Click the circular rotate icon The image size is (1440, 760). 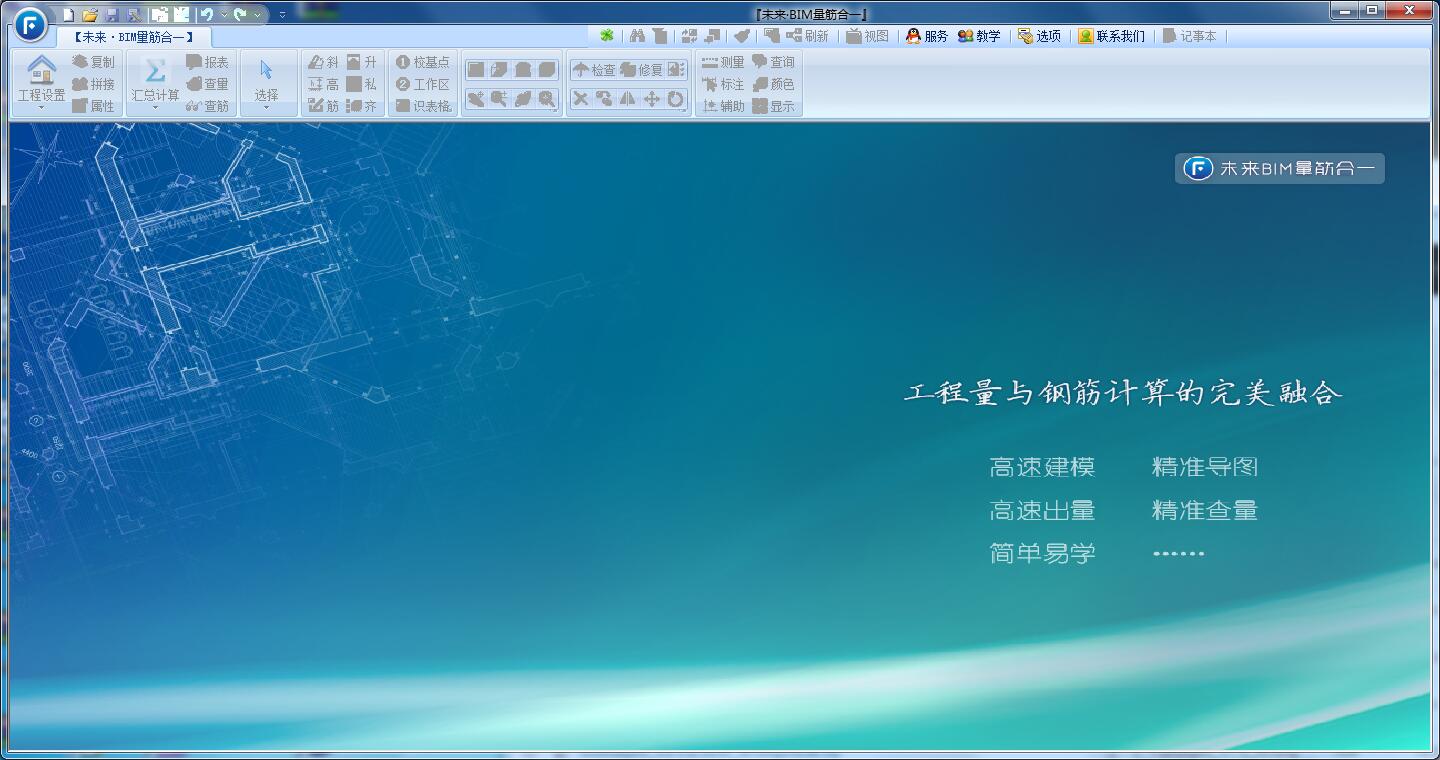coord(676,98)
